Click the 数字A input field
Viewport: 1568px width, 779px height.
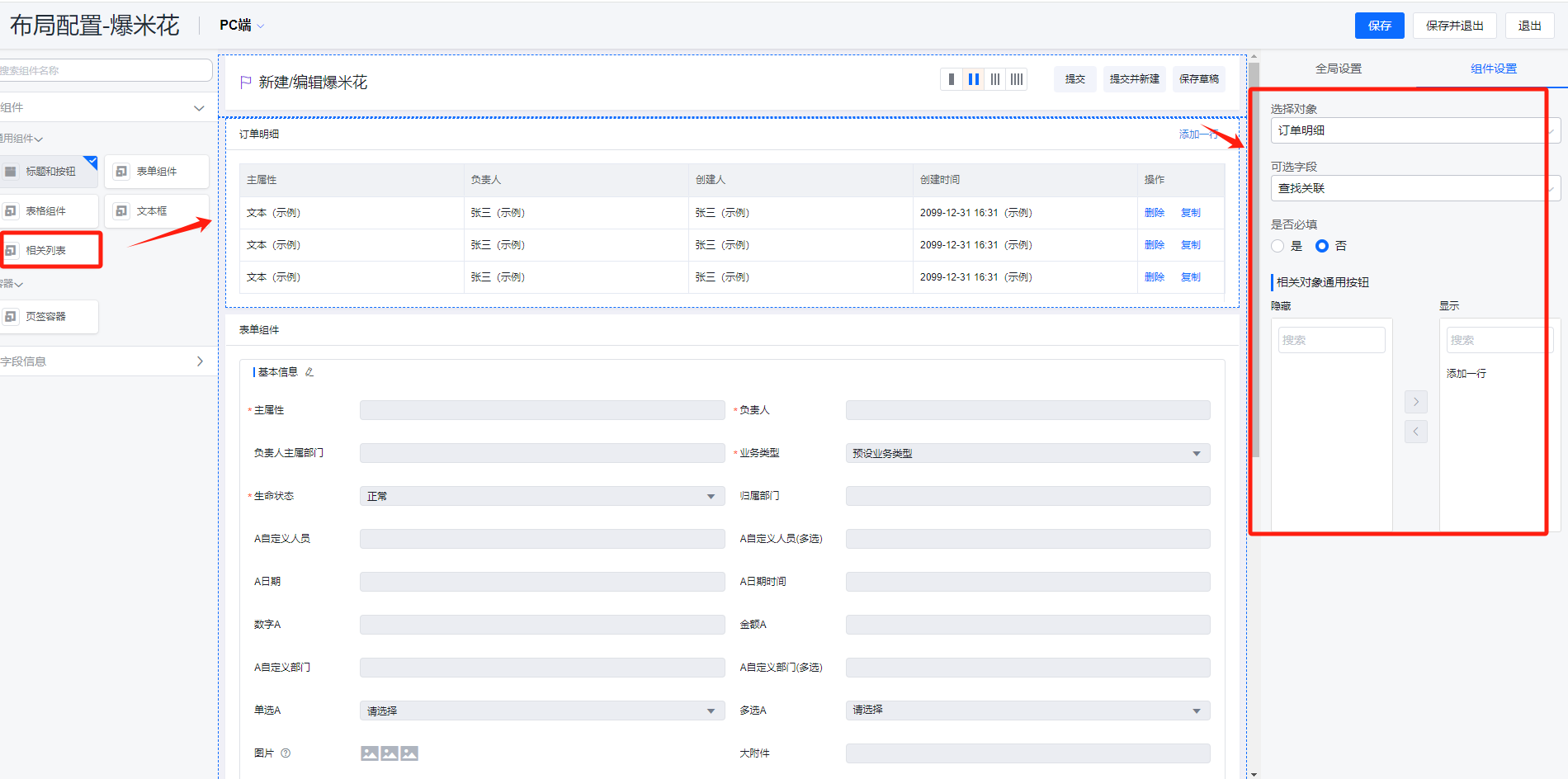542,625
